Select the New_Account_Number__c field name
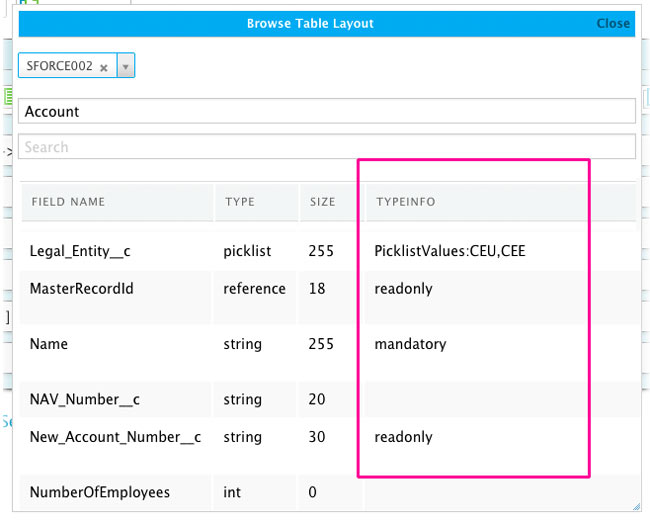Viewport: 650px width, 525px height. coord(115,437)
